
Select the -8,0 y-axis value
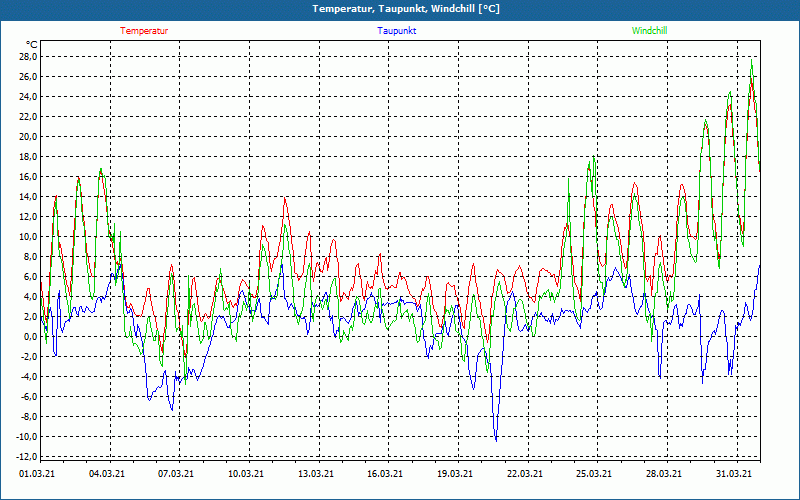point(29,416)
